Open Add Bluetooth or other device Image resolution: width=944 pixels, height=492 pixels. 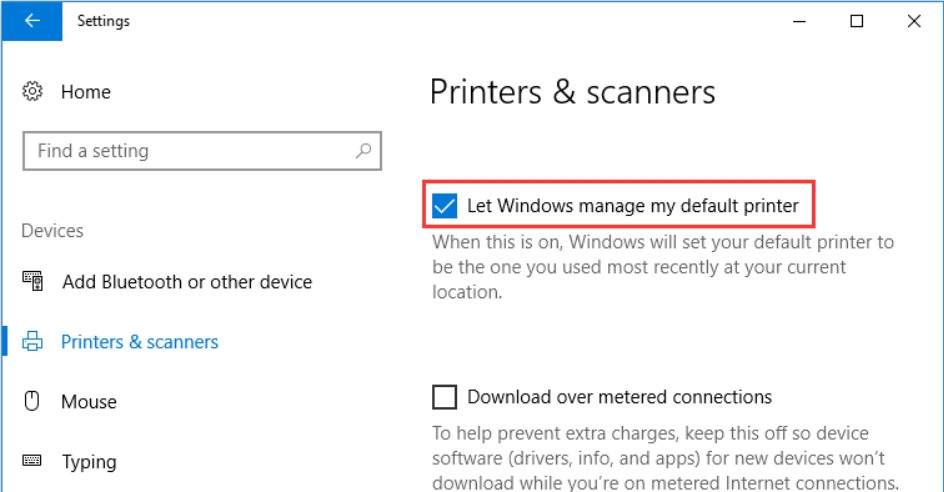(x=187, y=282)
